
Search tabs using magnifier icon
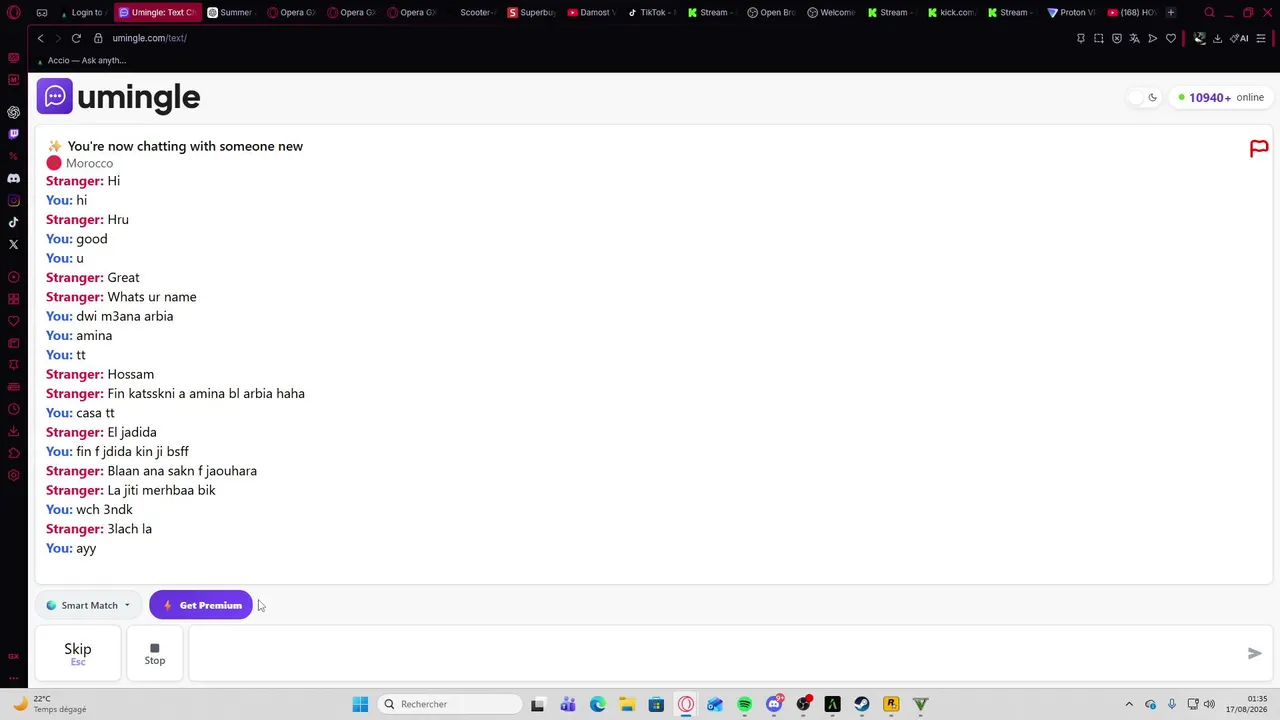click(x=1209, y=13)
